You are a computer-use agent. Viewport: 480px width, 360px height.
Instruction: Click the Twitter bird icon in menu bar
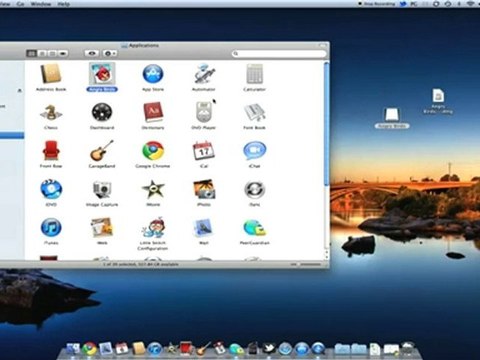coord(404,4)
